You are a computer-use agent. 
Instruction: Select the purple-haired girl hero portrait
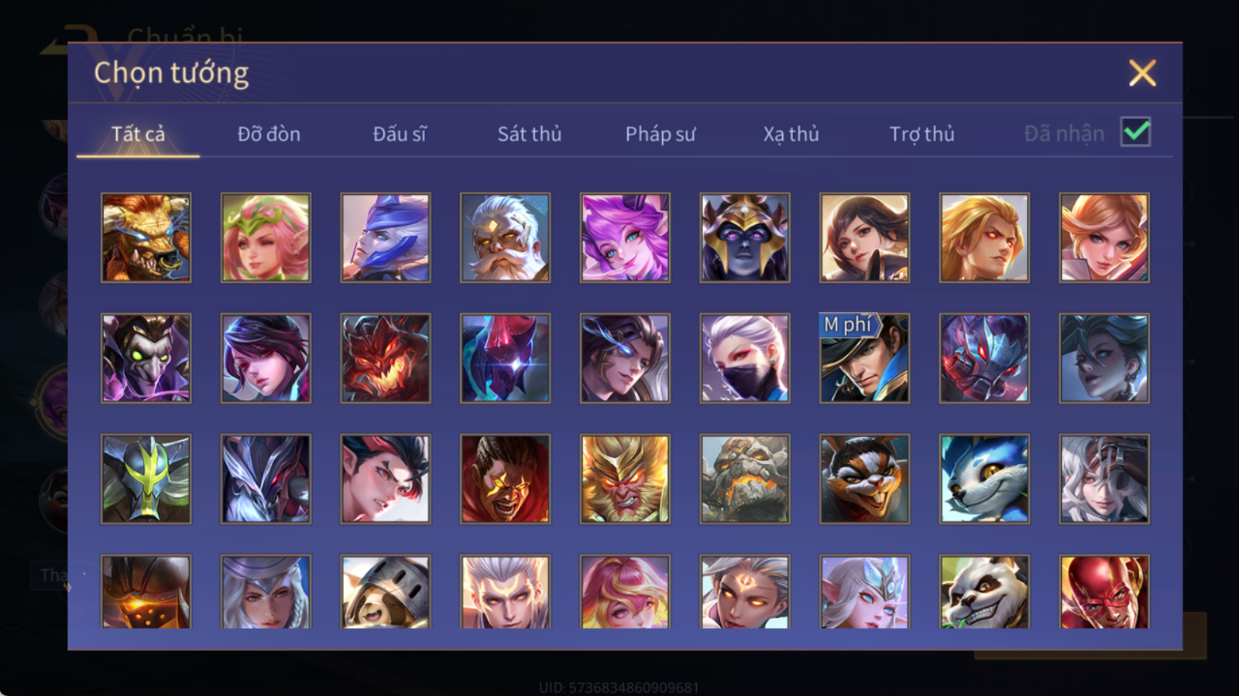pyautogui.click(x=625, y=238)
